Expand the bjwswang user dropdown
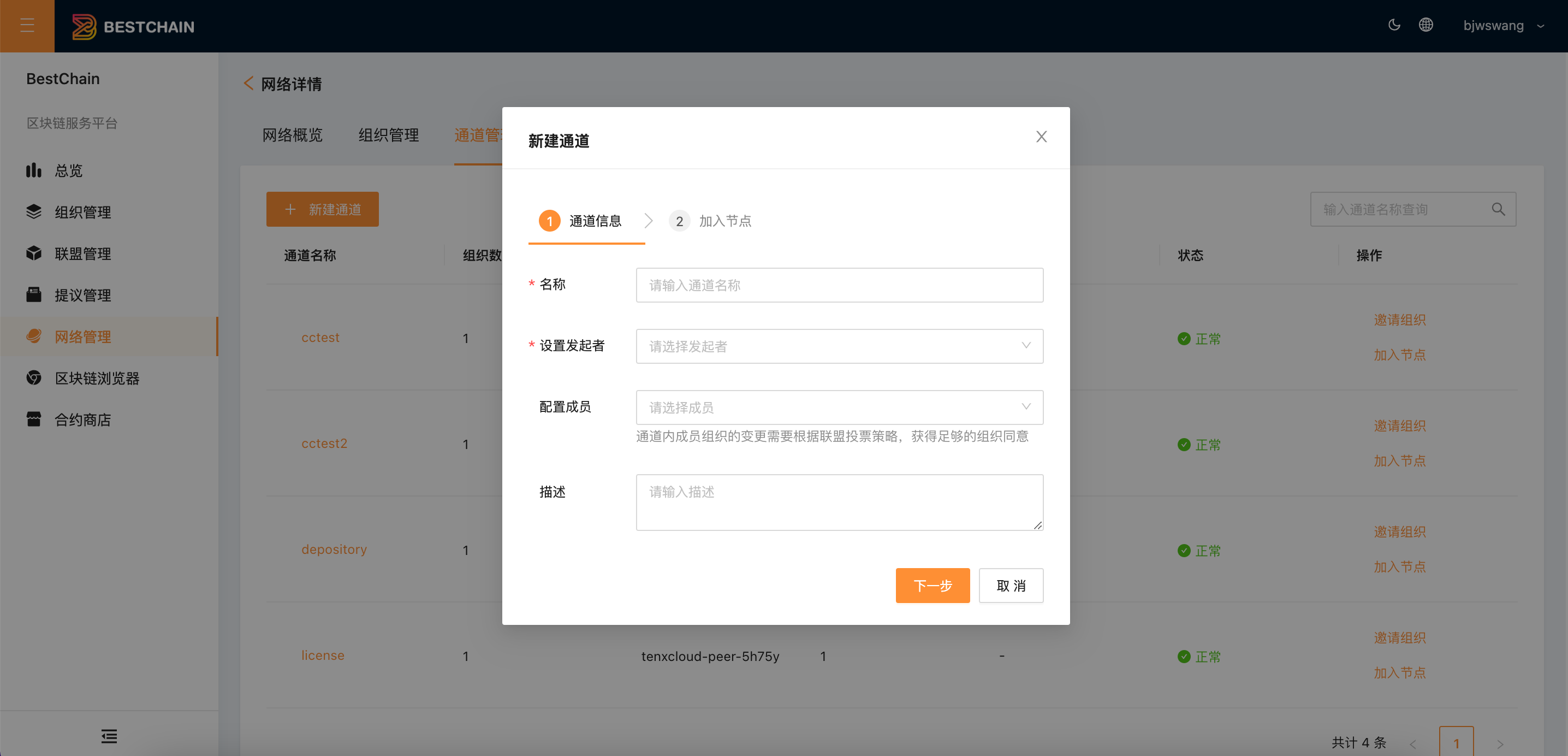1568x756 pixels. 1504,26
